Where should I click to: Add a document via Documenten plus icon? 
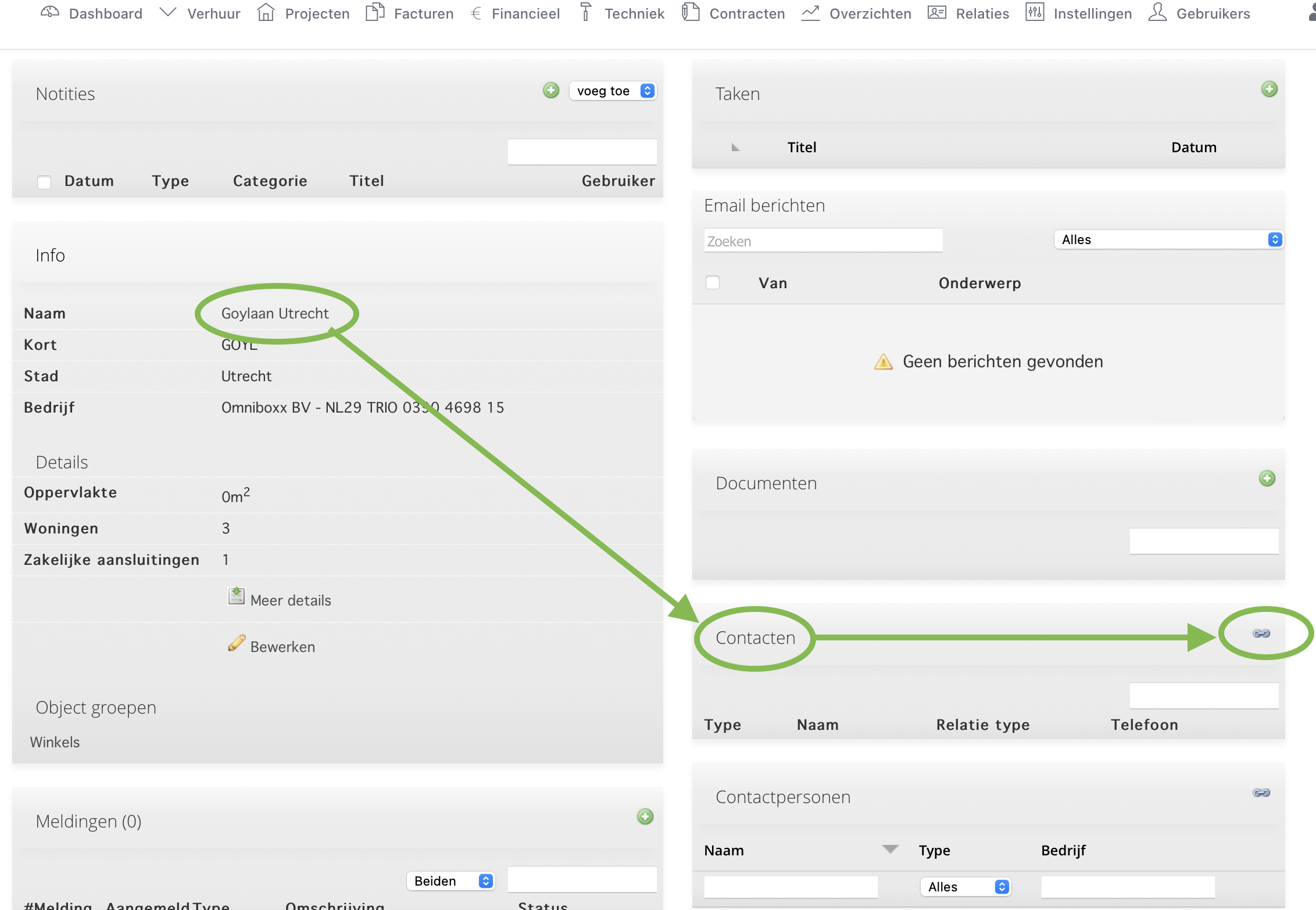click(x=1267, y=478)
